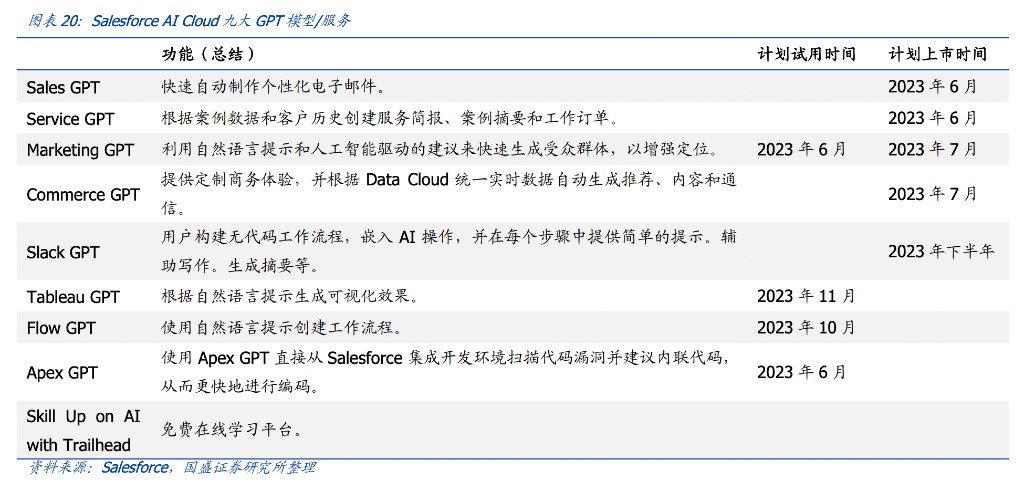Select the "2023 年 11 月" trial date cell
Screen dimensions: 1024x490
tap(806, 296)
